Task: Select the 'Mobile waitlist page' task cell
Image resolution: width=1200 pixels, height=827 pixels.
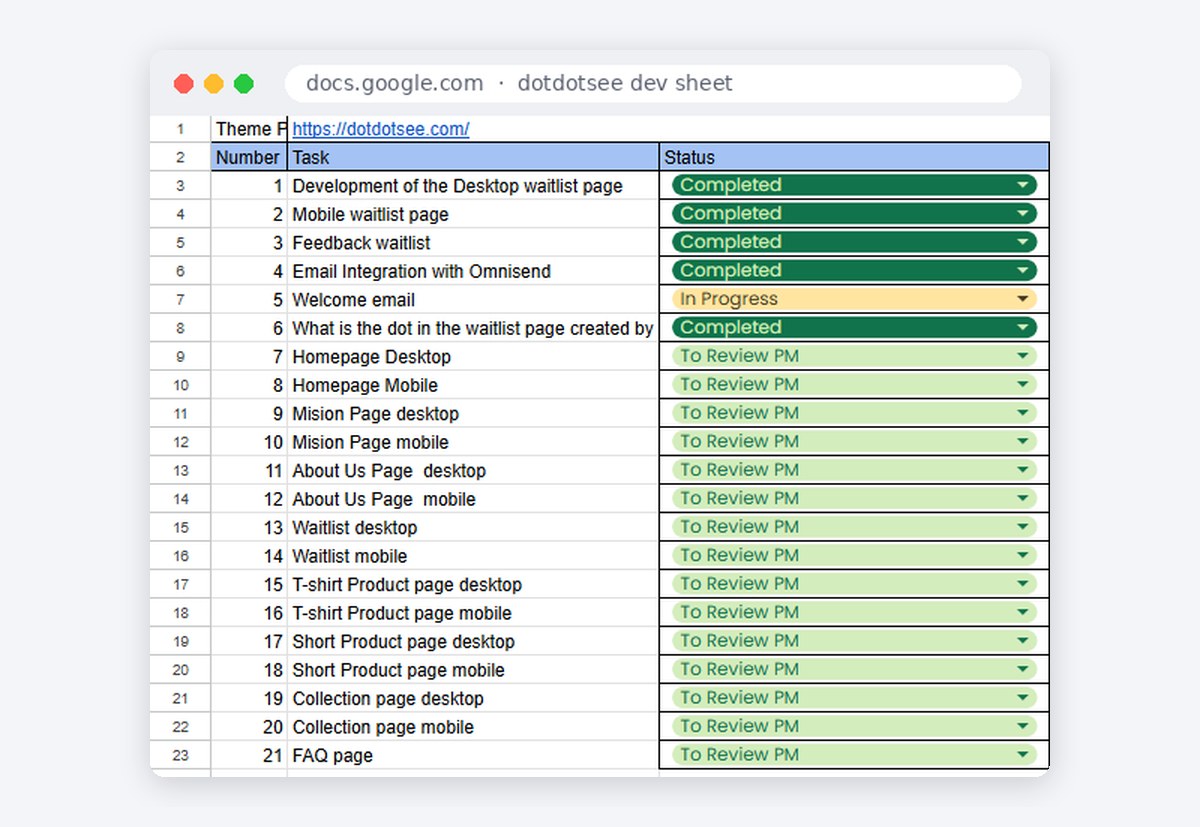Action: click(x=473, y=214)
